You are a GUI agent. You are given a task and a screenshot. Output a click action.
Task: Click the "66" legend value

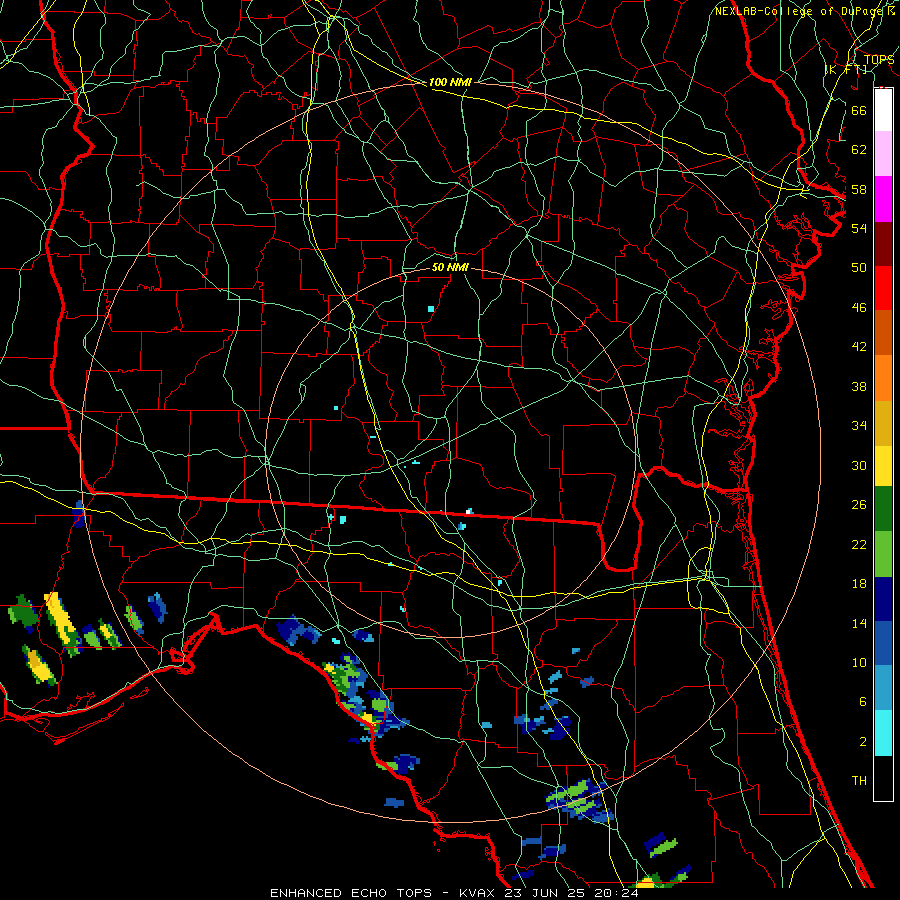click(x=859, y=110)
